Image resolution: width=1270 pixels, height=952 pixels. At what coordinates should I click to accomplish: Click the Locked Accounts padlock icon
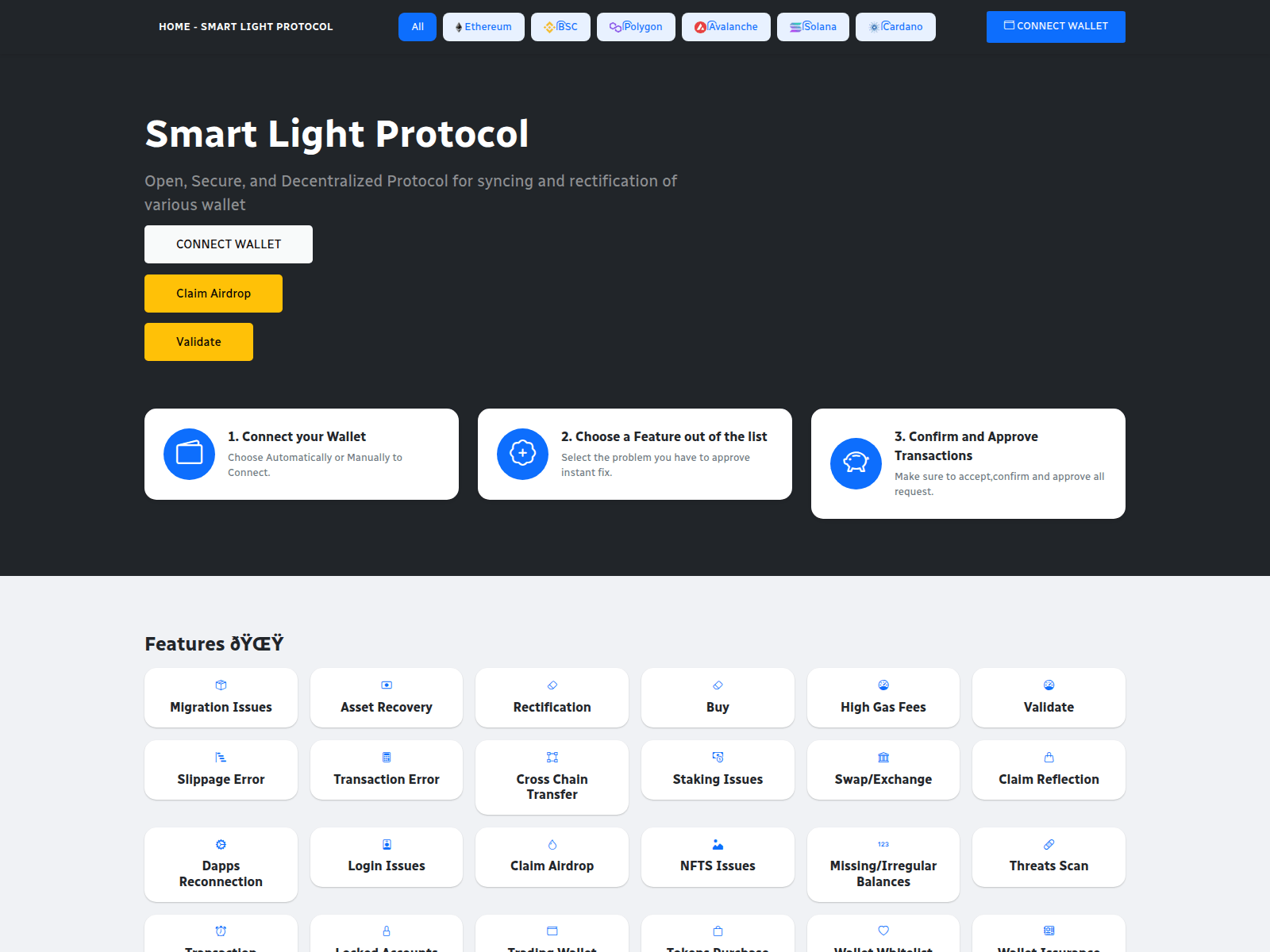(387, 931)
